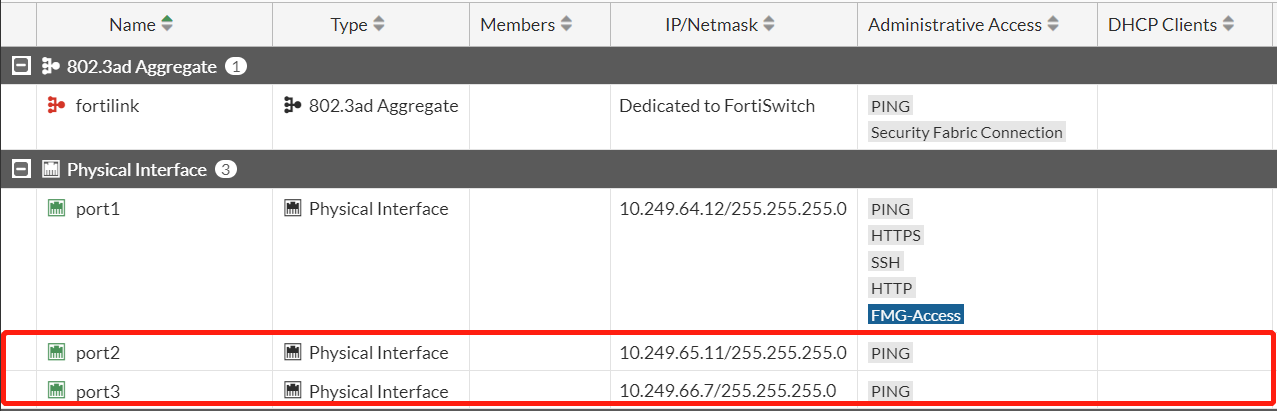Select the port3 interface name
The image size is (1277, 411).
click(x=98, y=391)
